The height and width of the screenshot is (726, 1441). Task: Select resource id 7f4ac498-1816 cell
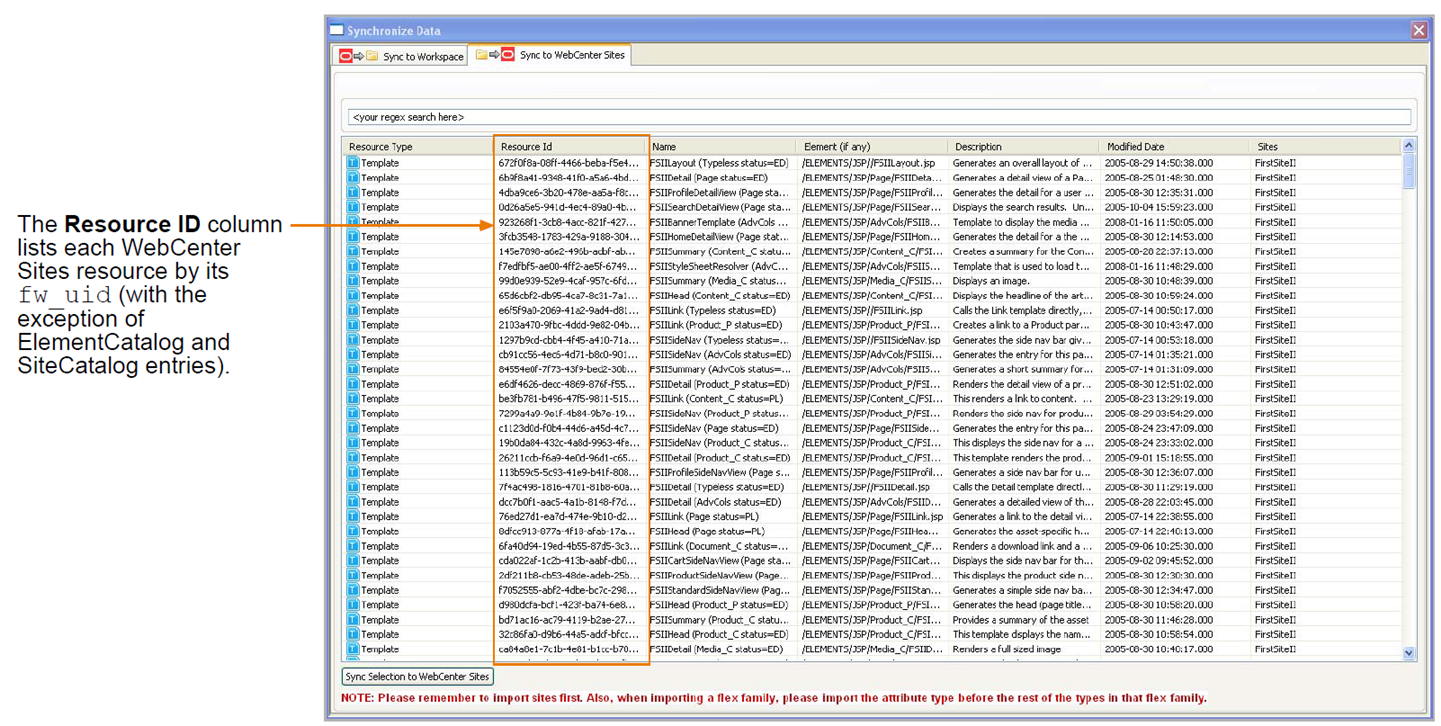pos(570,487)
